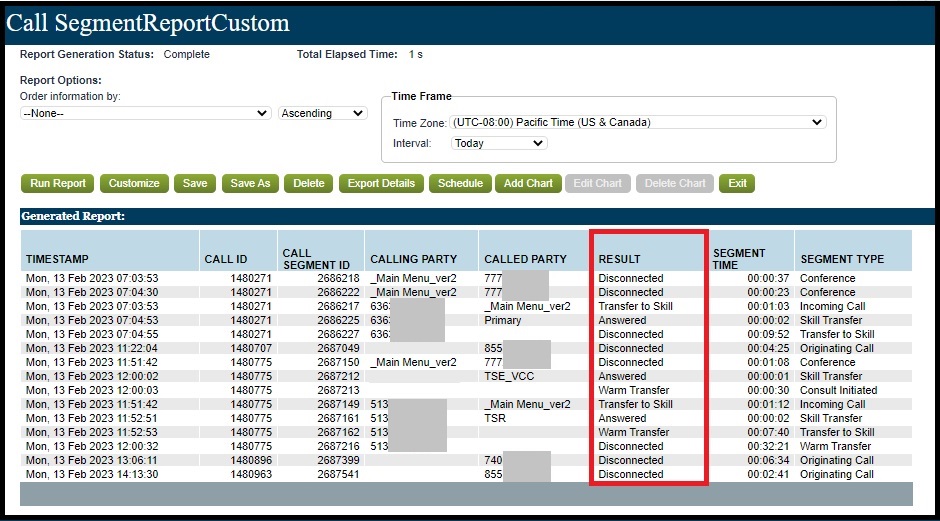Click timestamp Mon, 13 Feb 2023 14:13:30
The height and width of the screenshot is (521, 940).
pyautogui.click(x=92, y=474)
